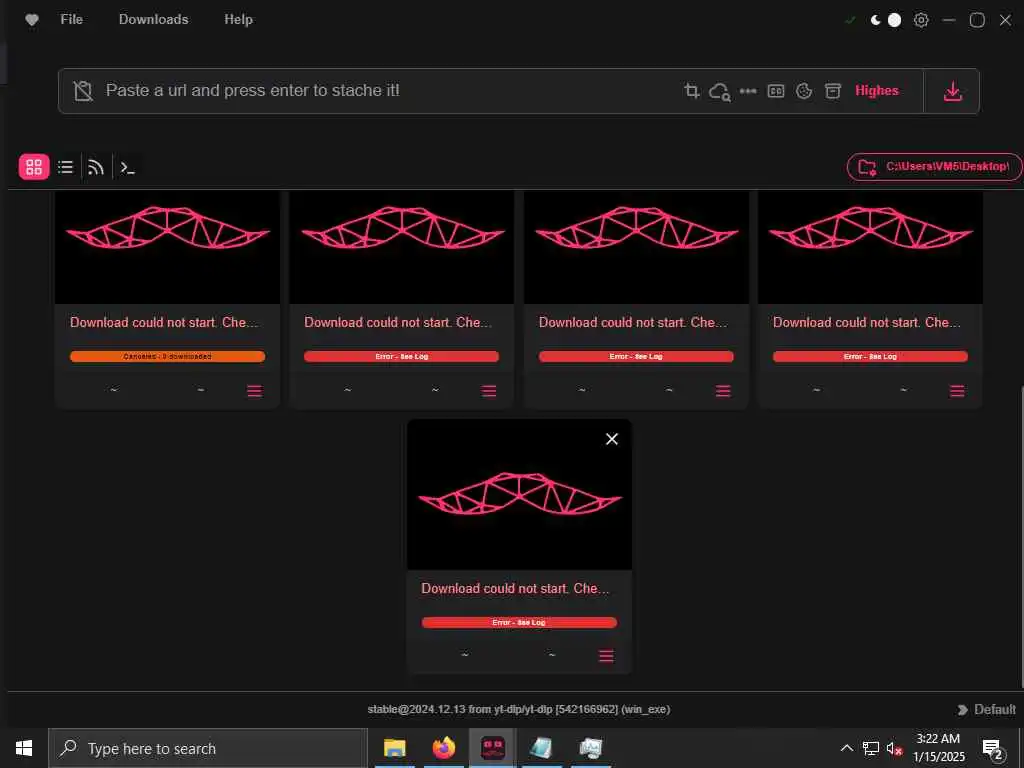This screenshot has width=1024, height=768.
Task: Click the bottom-row card's 'Download could not start' title
Action: 515,588
